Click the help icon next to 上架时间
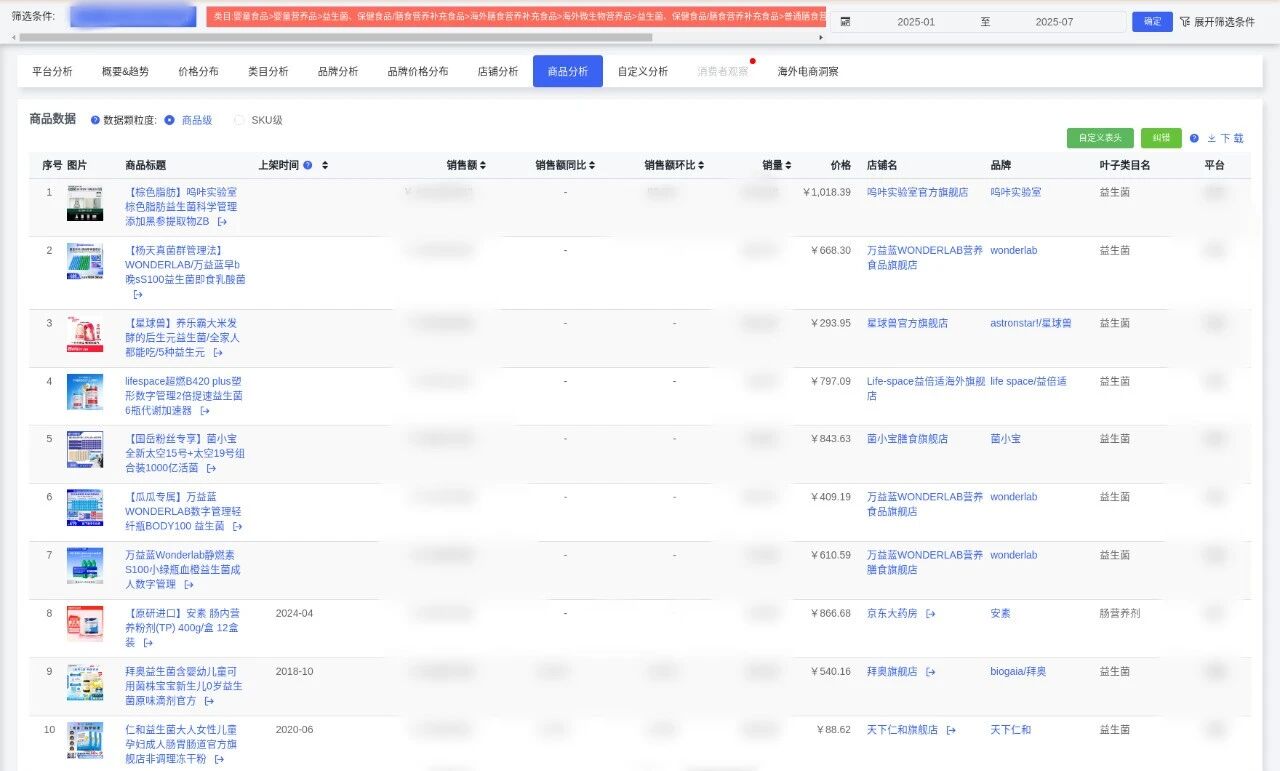This screenshot has height=771, width=1280. pos(308,166)
